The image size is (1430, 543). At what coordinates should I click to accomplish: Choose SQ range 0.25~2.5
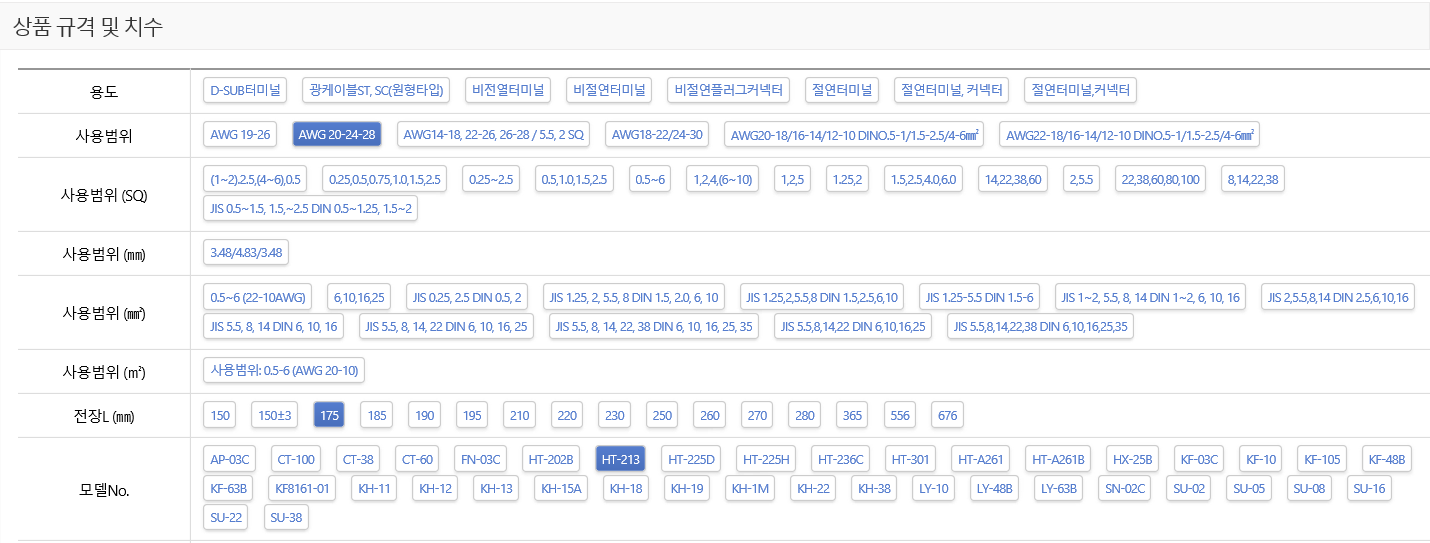(x=491, y=180)
